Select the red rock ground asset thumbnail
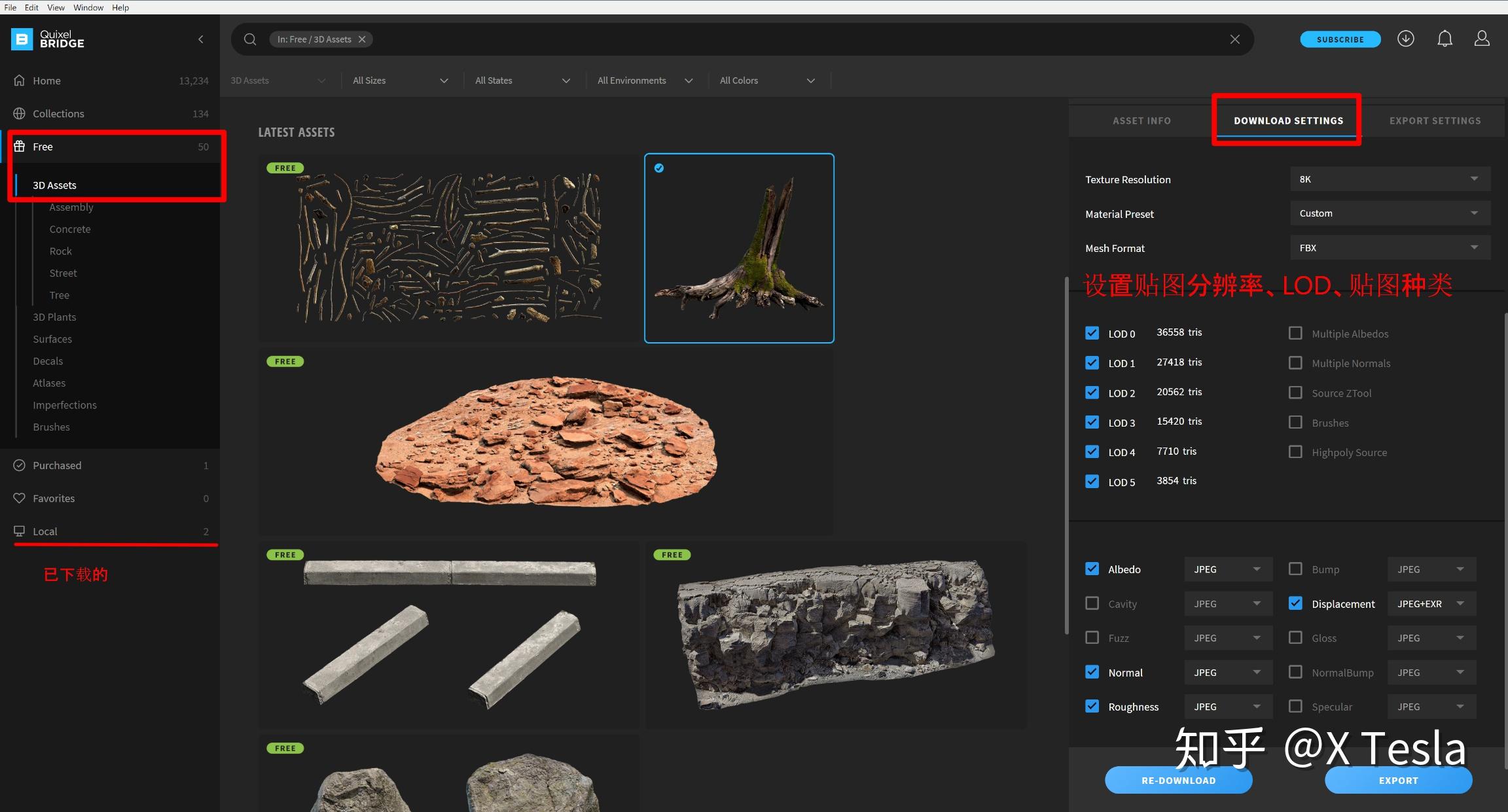The width and height of the screenshot is (1508, 812). [x=545, y=442]
